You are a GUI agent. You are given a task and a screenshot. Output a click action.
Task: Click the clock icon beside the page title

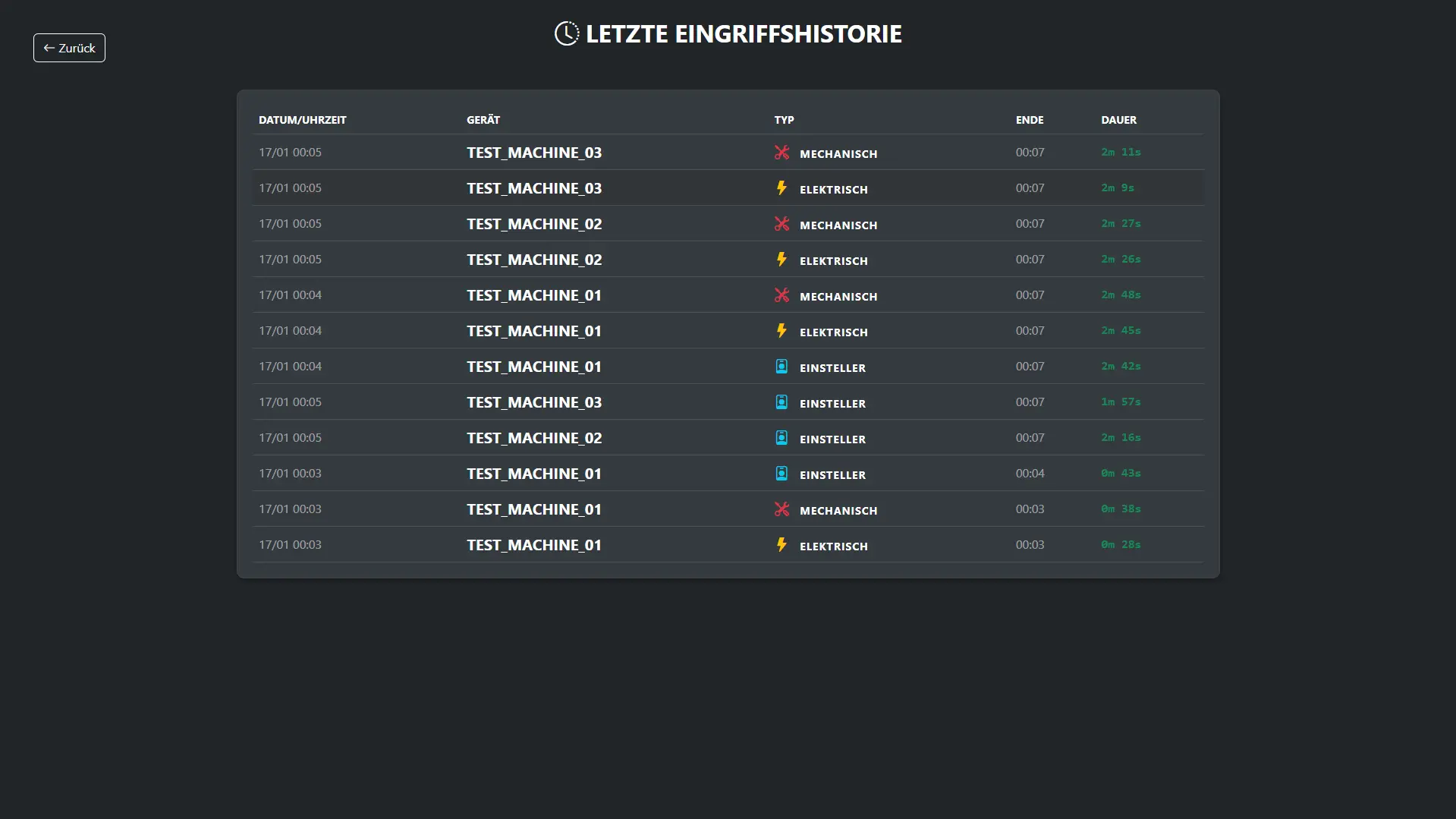tap(566, 33)
